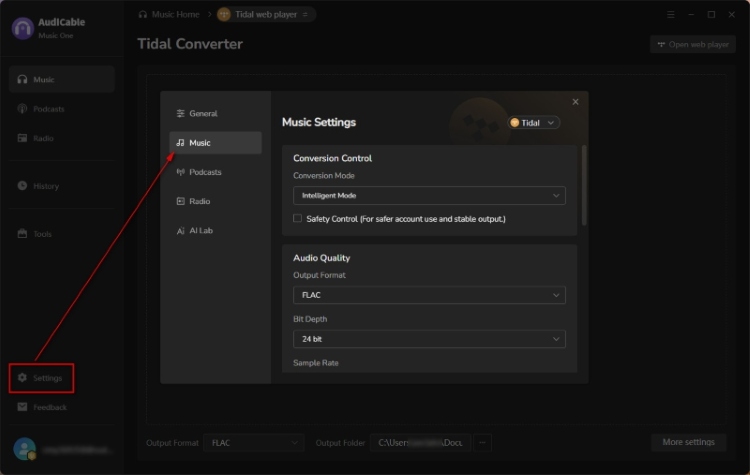Click the AudiCable logo icon
This screenshot has height=475, width=750.
[22, 28]
